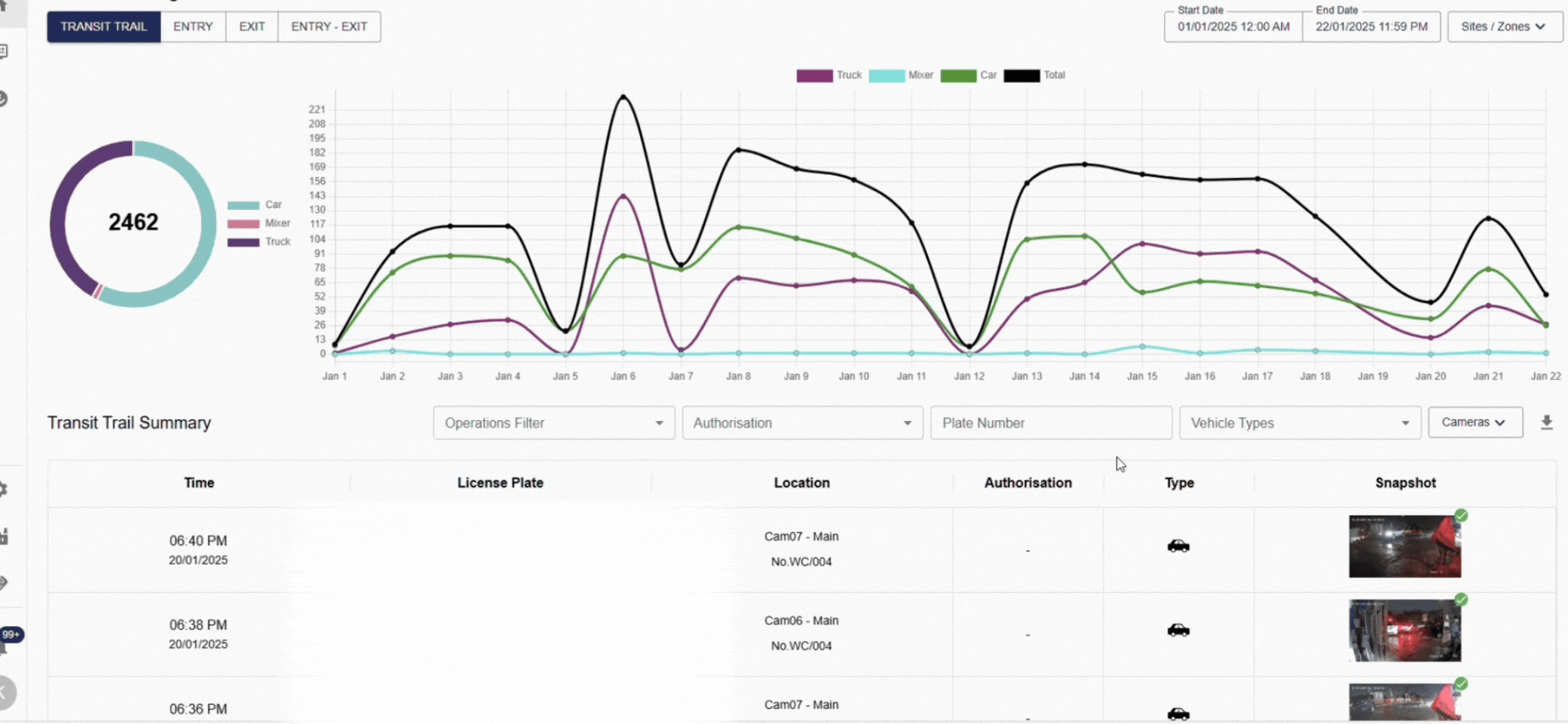Click the Plate Number input field
1568x724 pixels.
click(x=1050, y=423)
